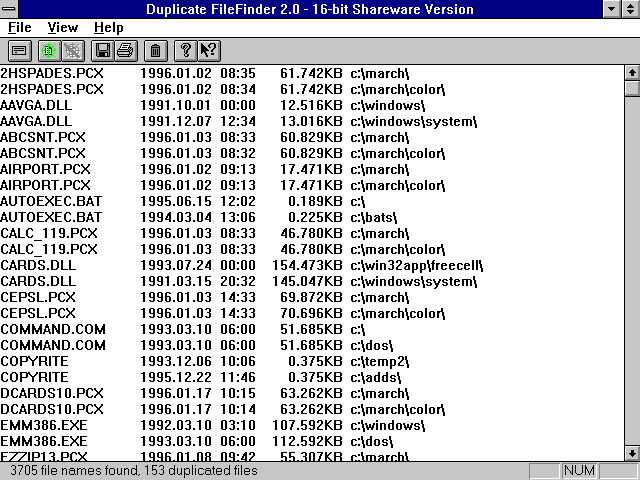640x480 pixels.
Task: Click the printer icon
Action: click(x=125, y=49)
